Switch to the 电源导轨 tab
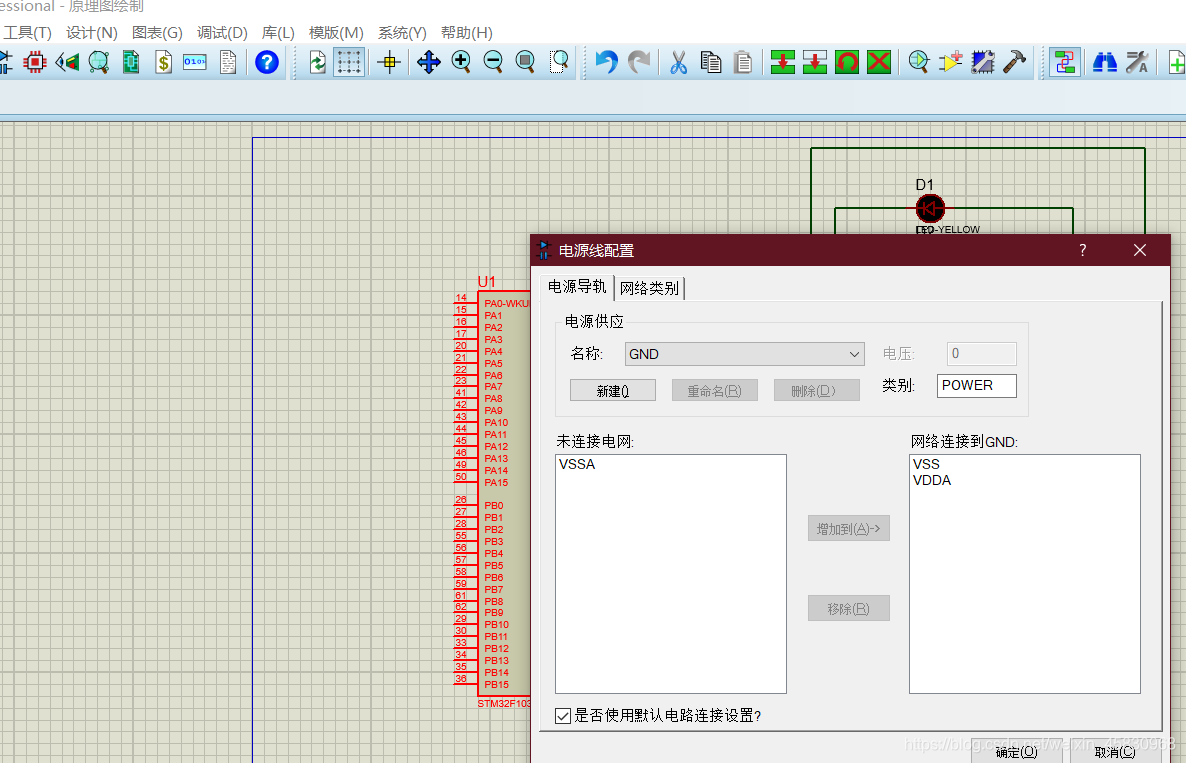Screen dimensions: 1186x763 coord(577,287)
